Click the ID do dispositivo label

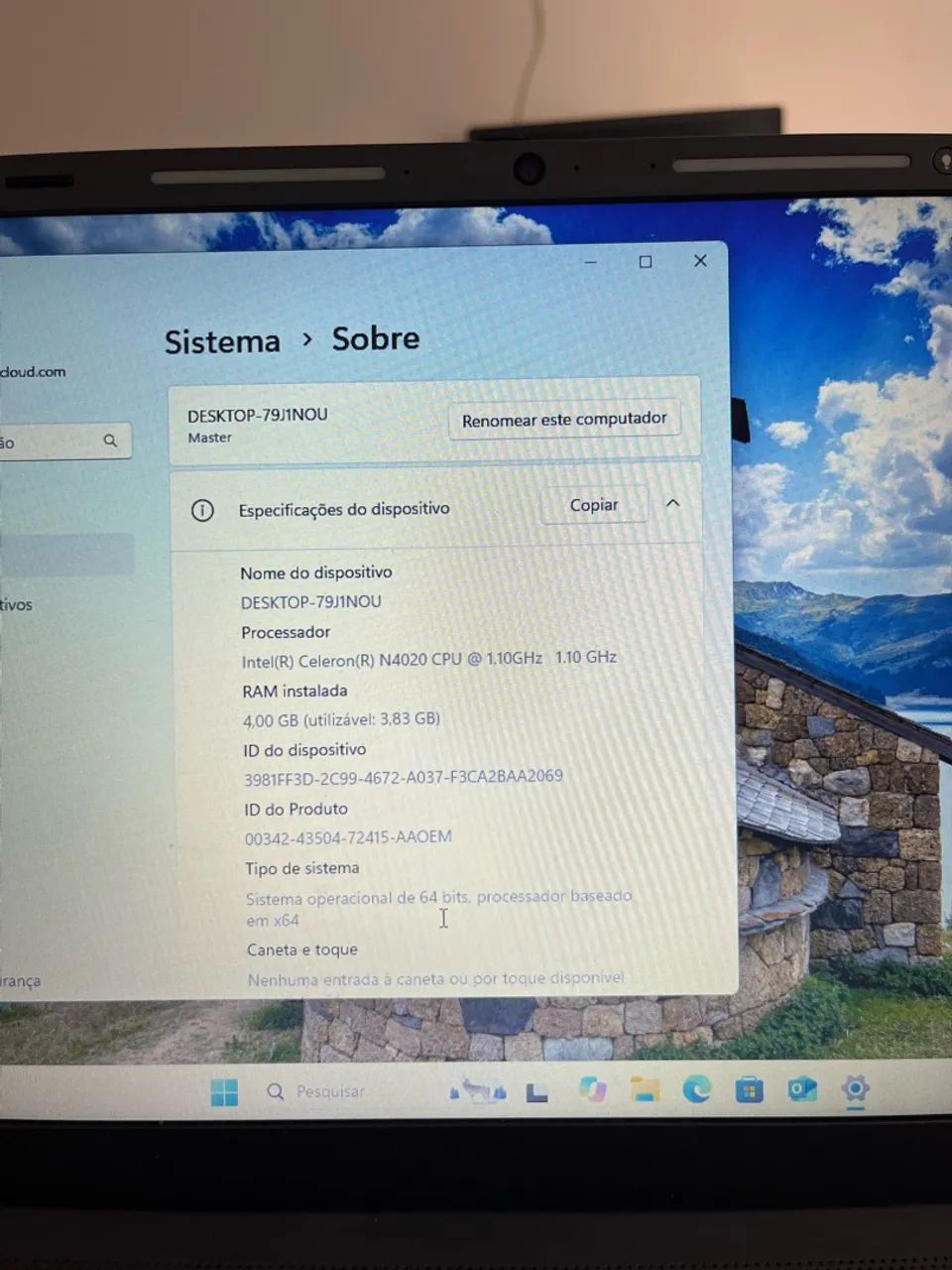304,750
